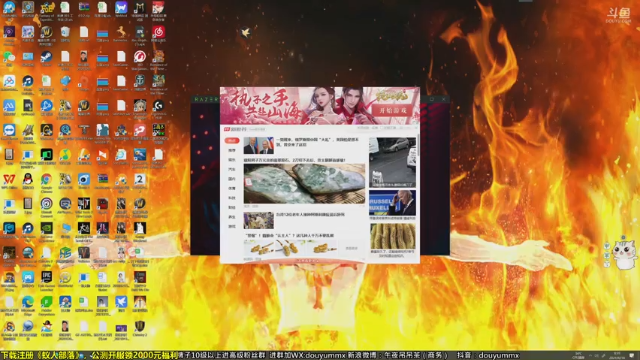This screenshot has width=640, height=360.
Task: Open the blue gamepad app icon
Action: coord(28,277)
